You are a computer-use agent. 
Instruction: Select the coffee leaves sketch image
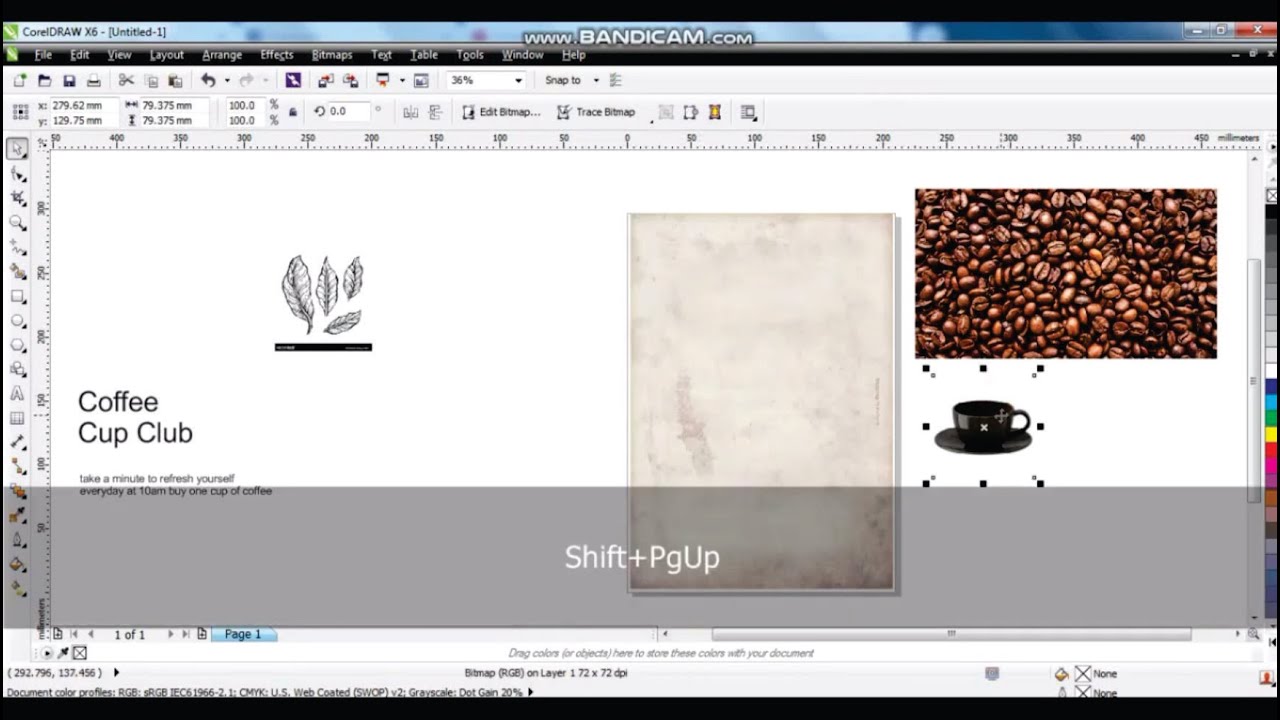(324, 302)
